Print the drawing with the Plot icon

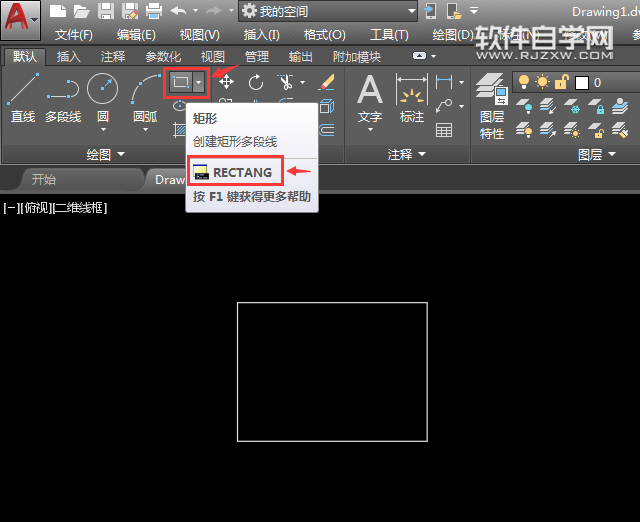coord(154,11)
